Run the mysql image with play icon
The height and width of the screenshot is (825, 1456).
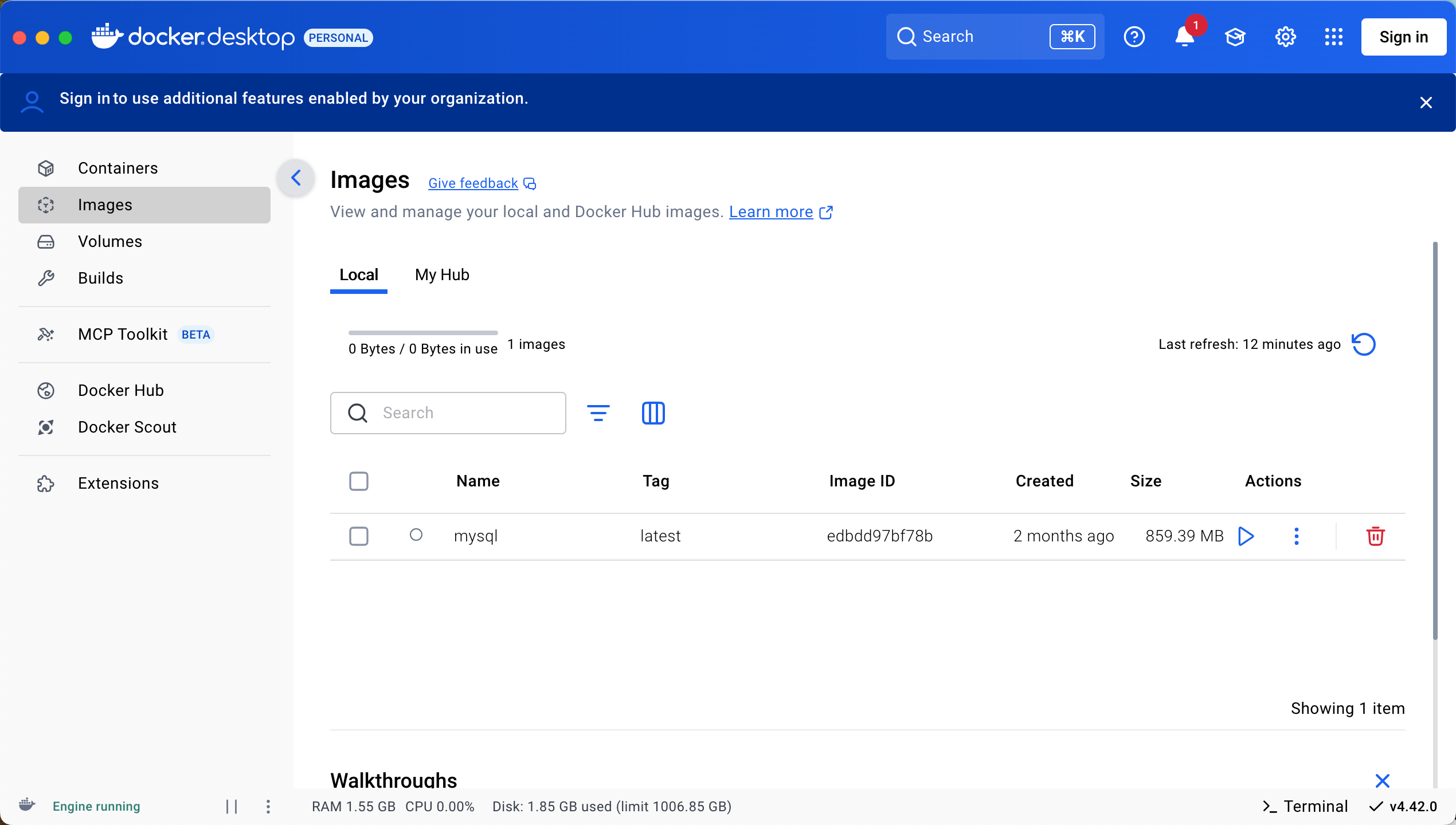[1246, 536]
